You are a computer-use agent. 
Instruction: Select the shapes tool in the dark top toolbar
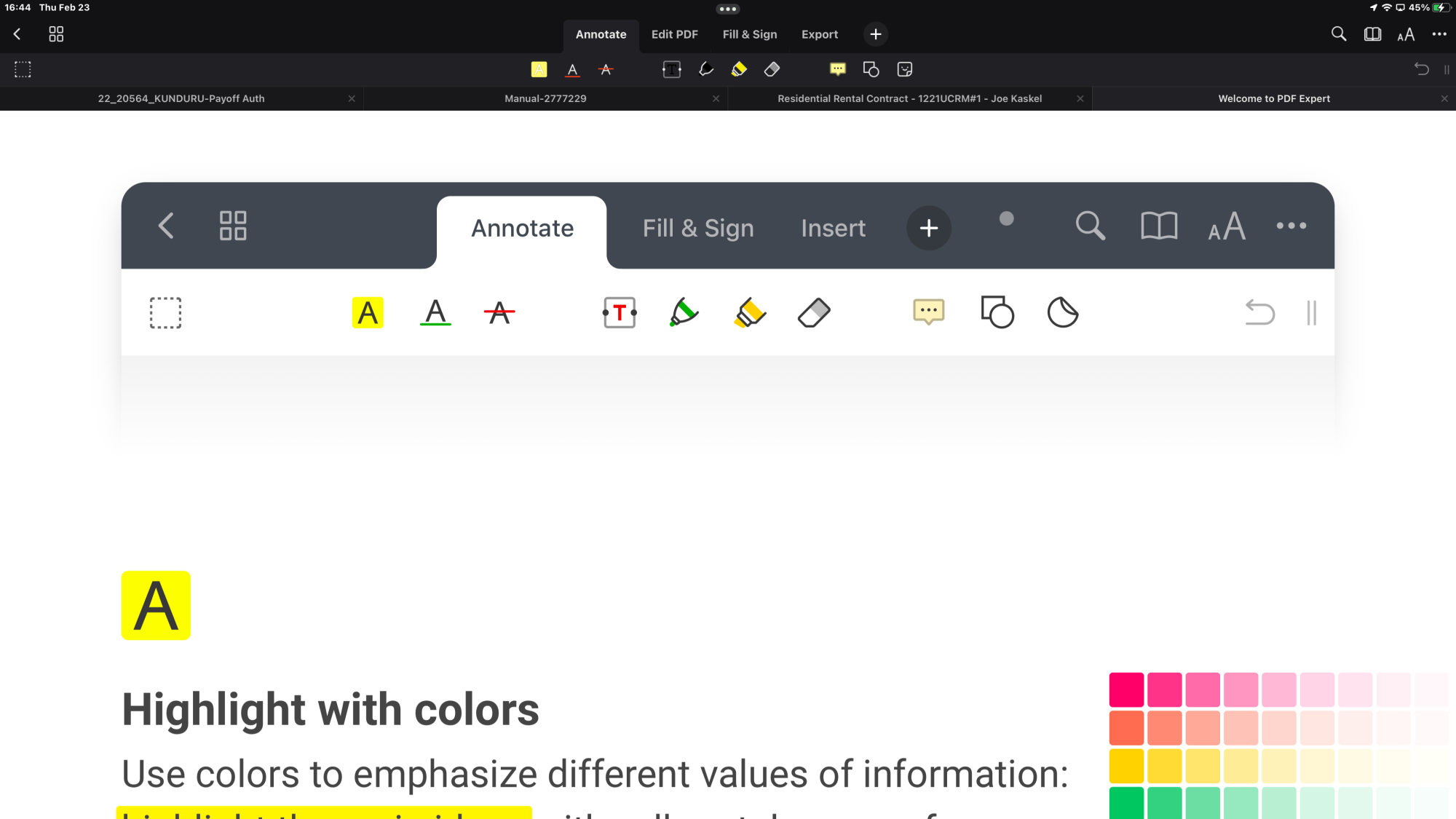(x=871, y=69)
